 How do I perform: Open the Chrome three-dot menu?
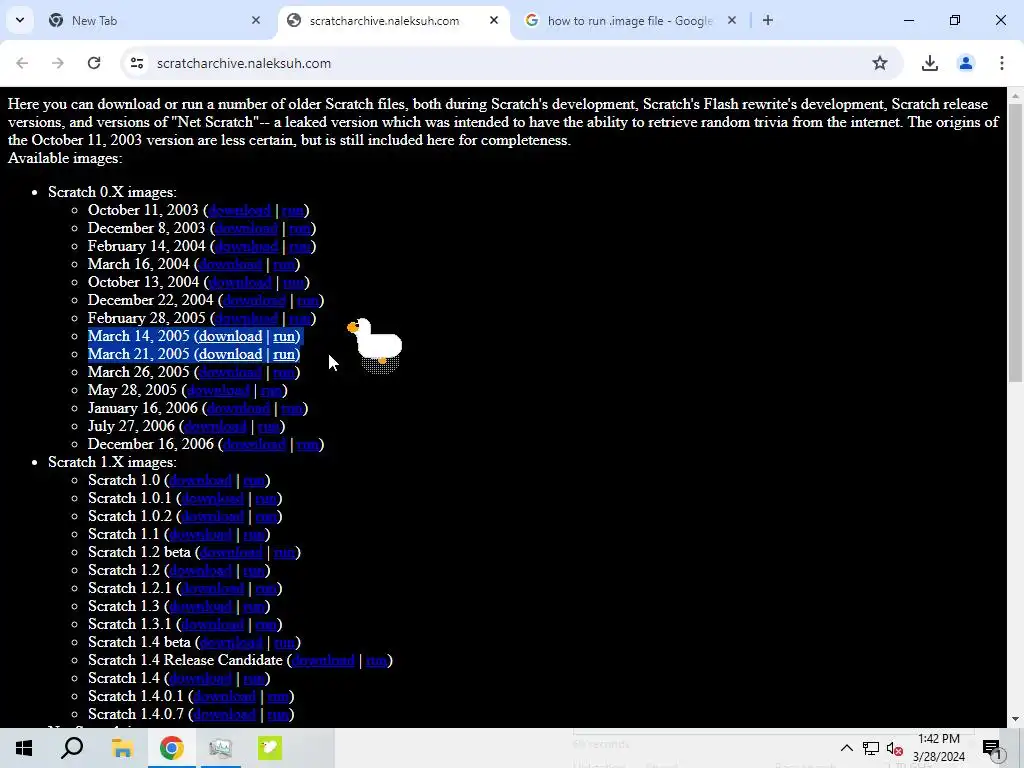tap(1001, 63)
